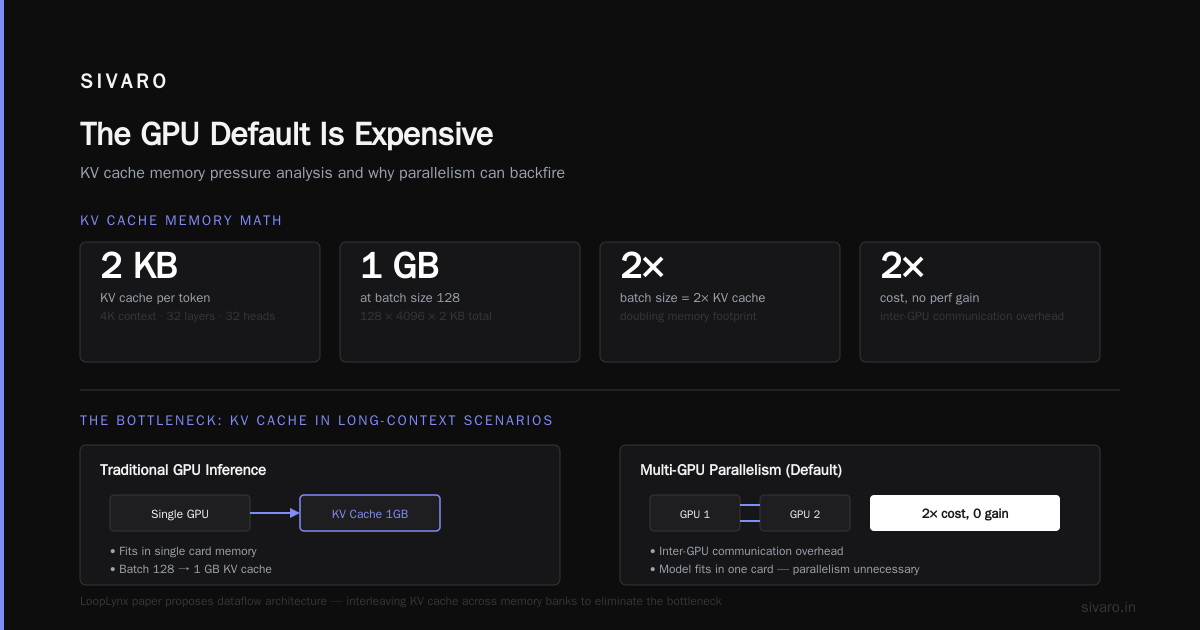
Task: Click the LoopLynx paper footnote text
Action: coord(401,602)
